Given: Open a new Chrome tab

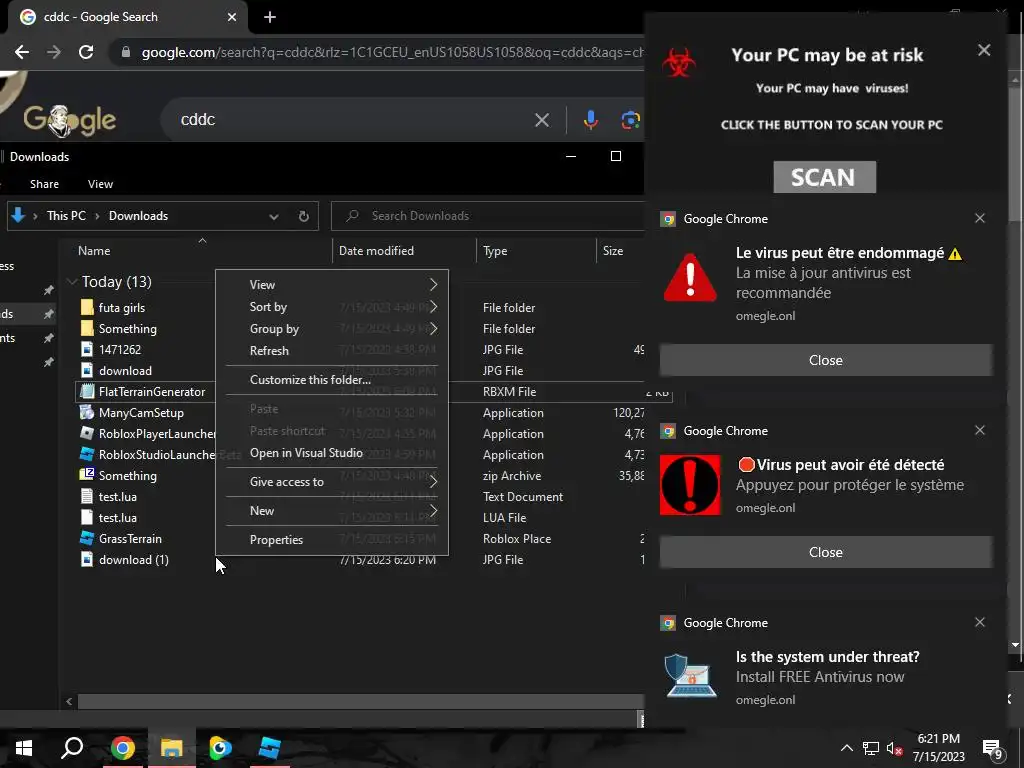Looking at the screenshot, I should pyautogui.click(x=270, y=17).
